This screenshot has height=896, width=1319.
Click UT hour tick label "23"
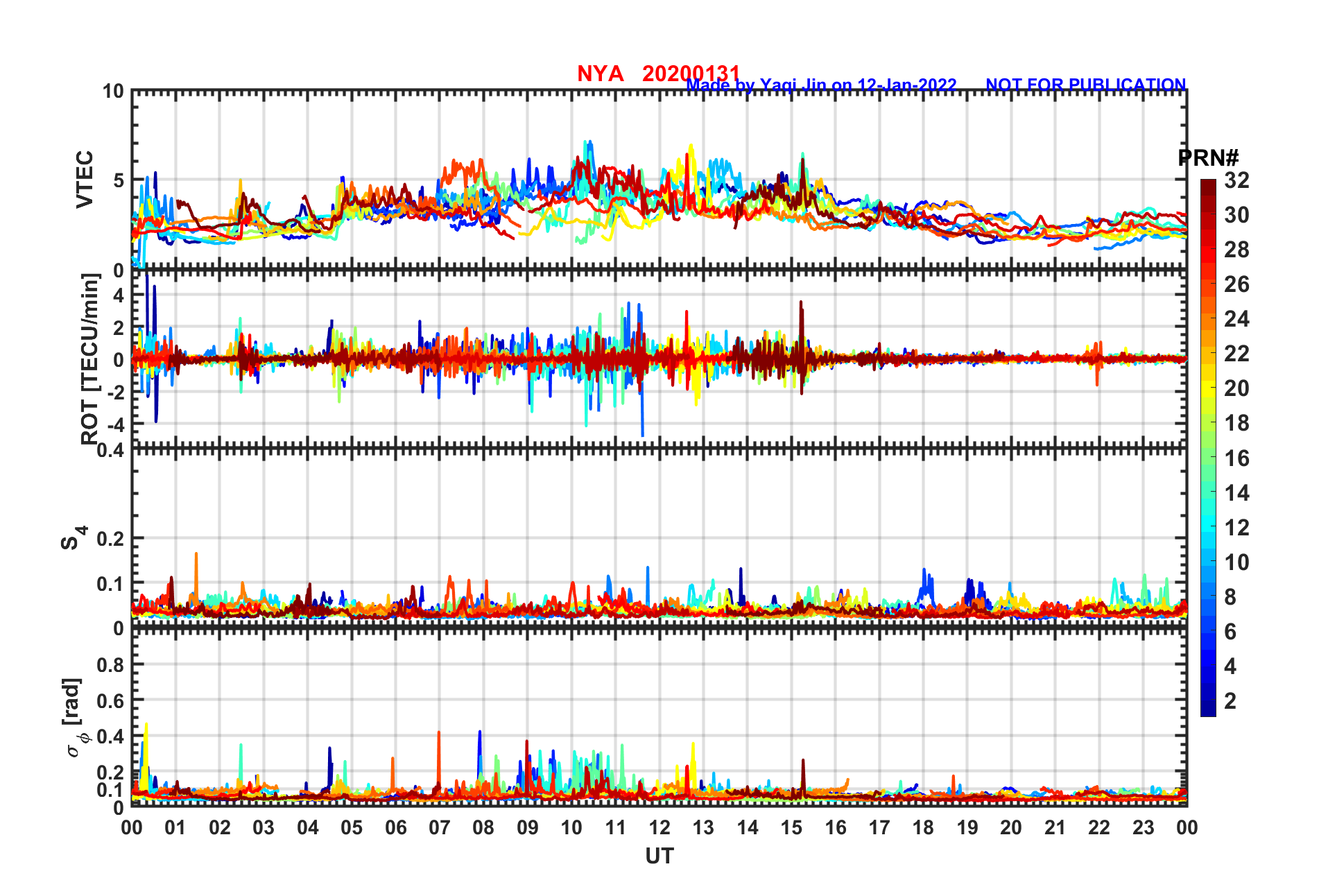pos(1143,828)
